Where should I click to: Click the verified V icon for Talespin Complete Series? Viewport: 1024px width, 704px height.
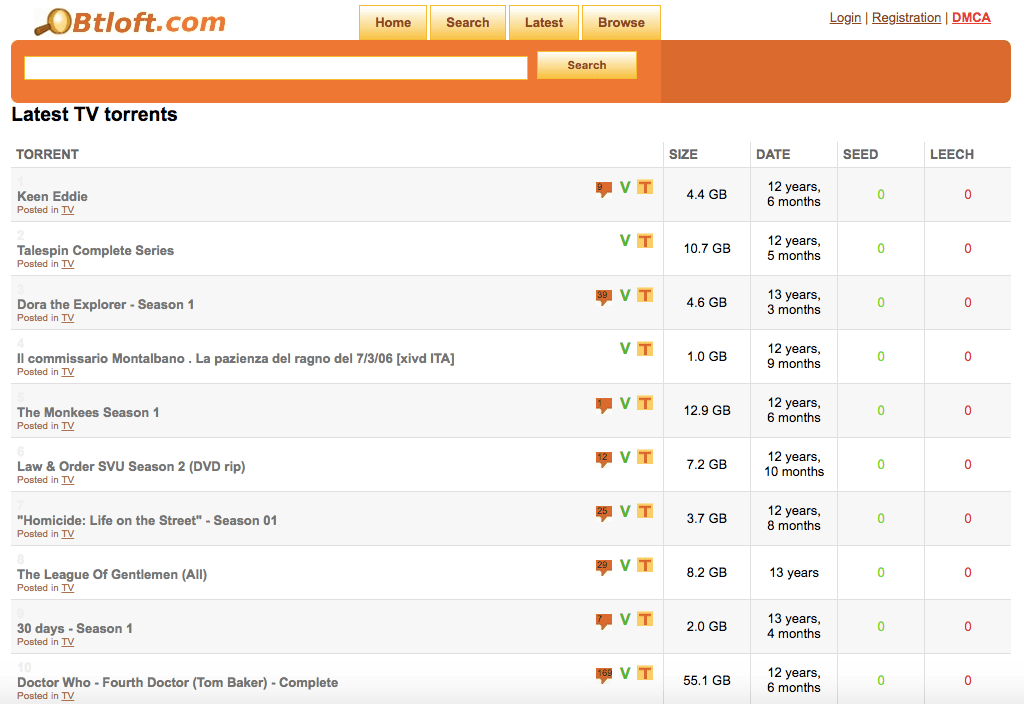[x=625, y=241]
